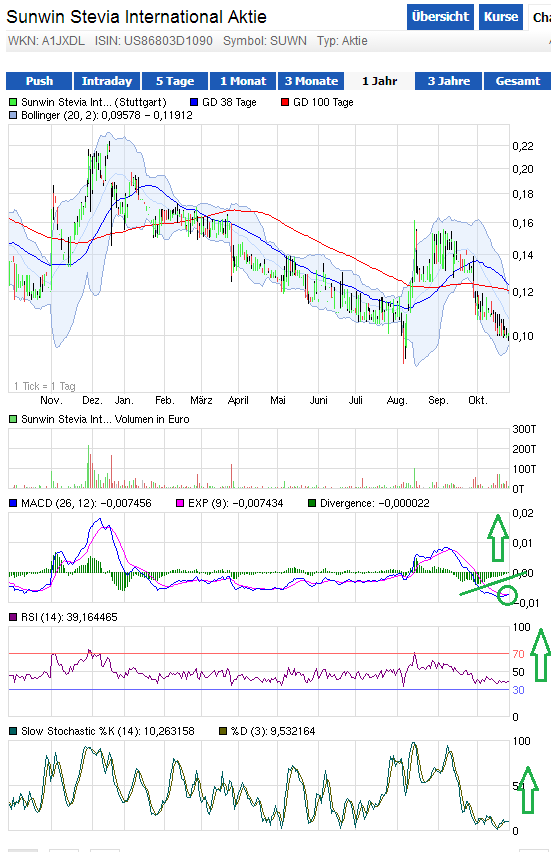Click the WKN: A1JXDL text
551x852 pixels.
click(46, 41)
